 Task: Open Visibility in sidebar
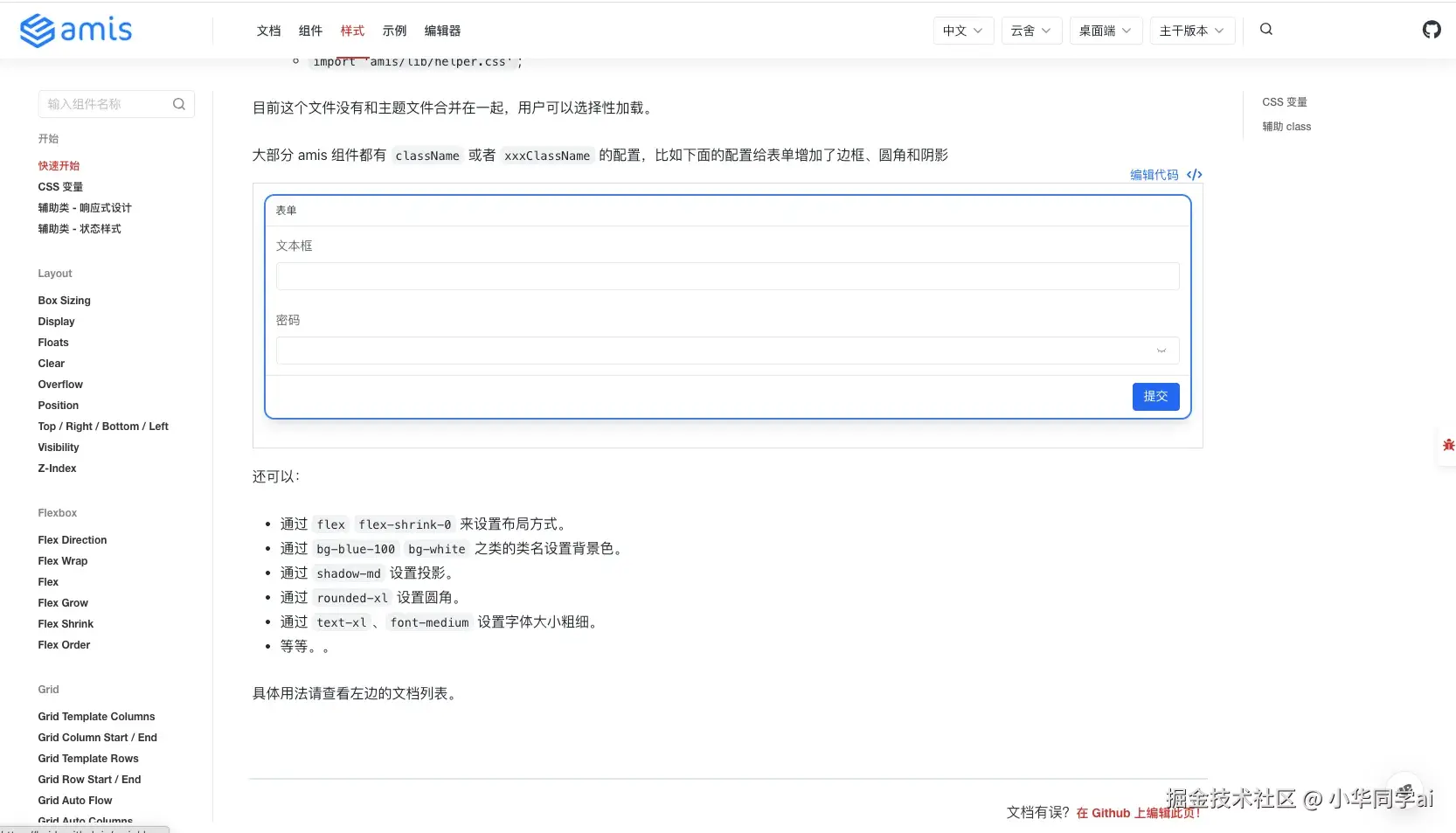tap(59, 448)
